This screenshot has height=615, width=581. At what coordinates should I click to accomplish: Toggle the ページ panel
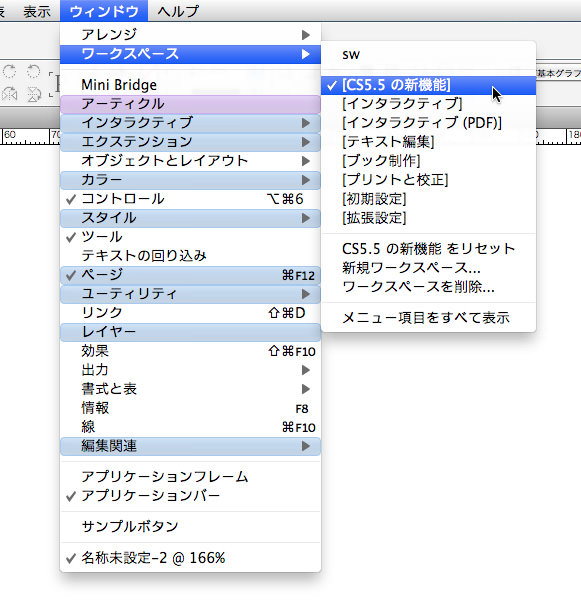(x=190, y=275)
